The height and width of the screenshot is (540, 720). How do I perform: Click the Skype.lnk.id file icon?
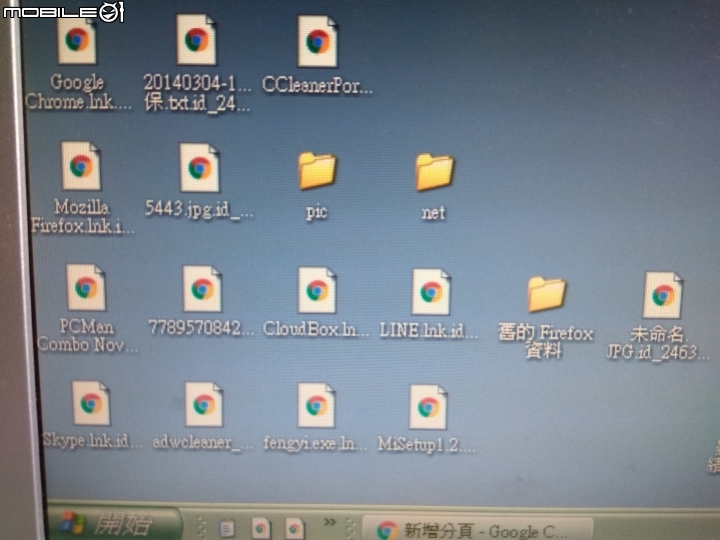tap(91, 403)
